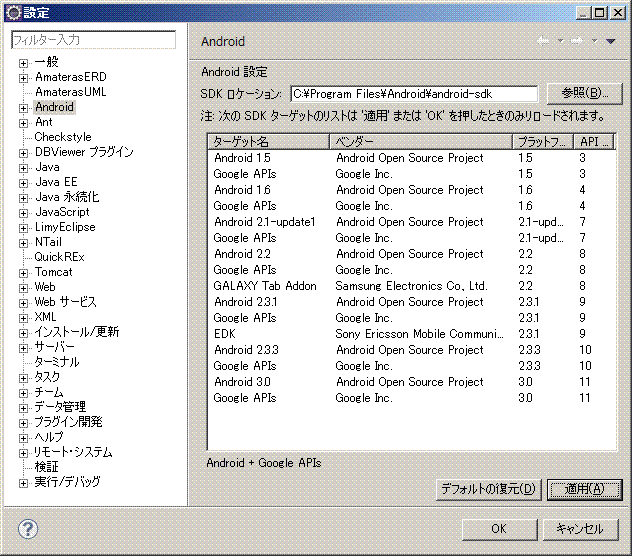Image resolution: width=632 pixels, height=556 pixels.
Task: Click the 適用(A) apply button
Action: click(x=584, y=489)
